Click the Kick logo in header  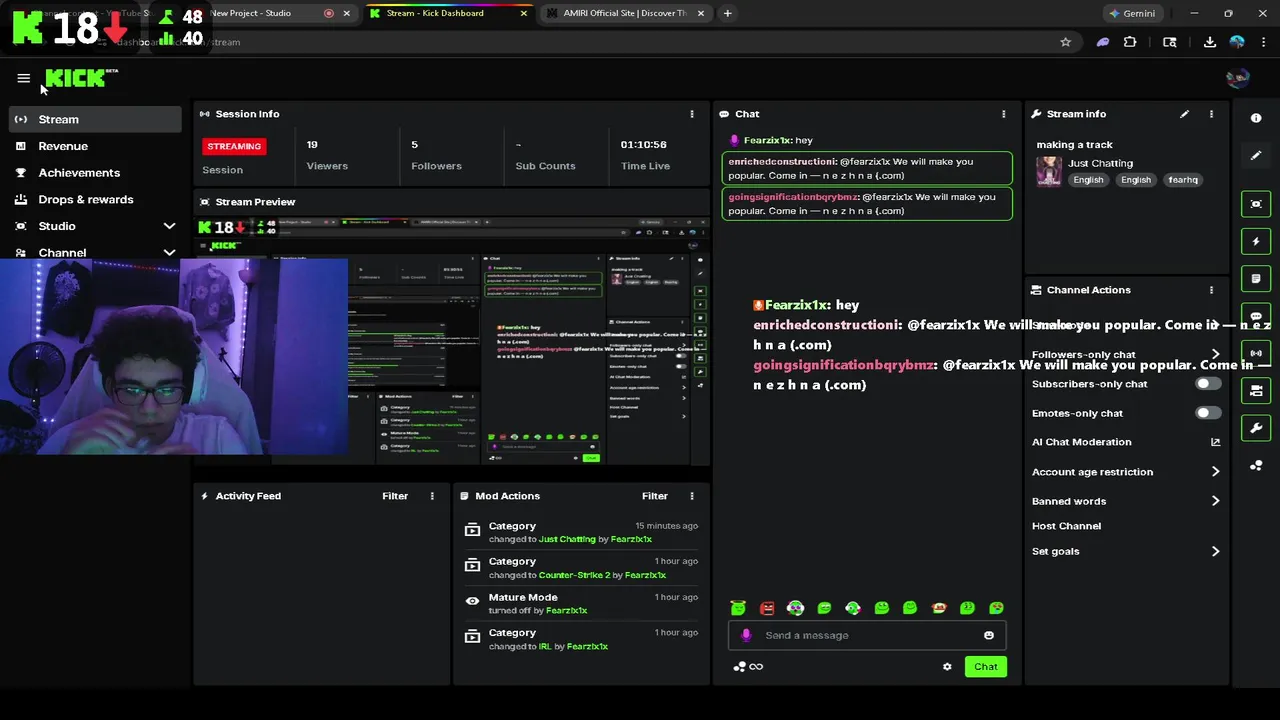pos(81,78)
